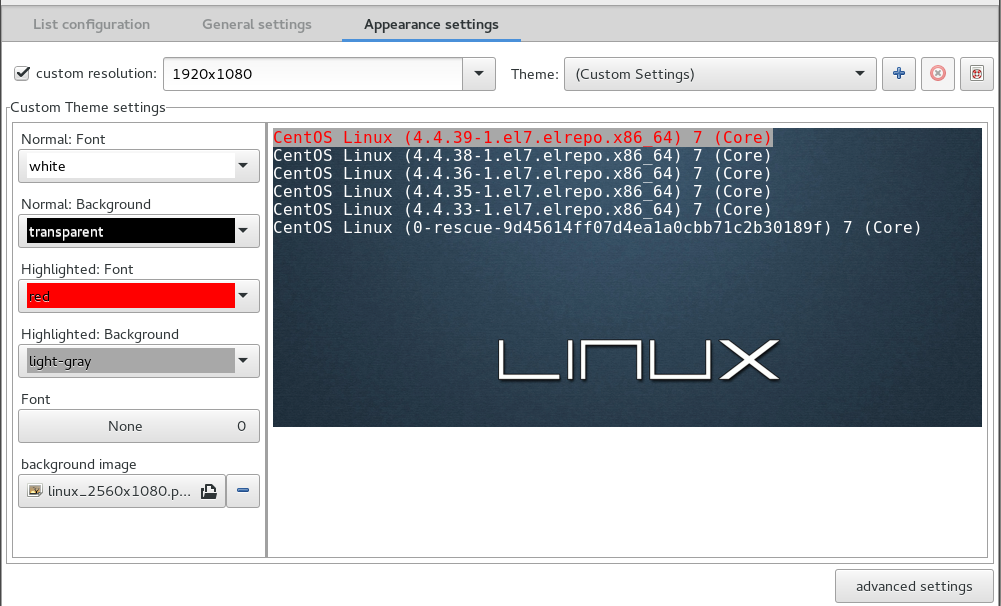Remove the theme with red circle icon
1001x606 pixels.
(938, 73)
